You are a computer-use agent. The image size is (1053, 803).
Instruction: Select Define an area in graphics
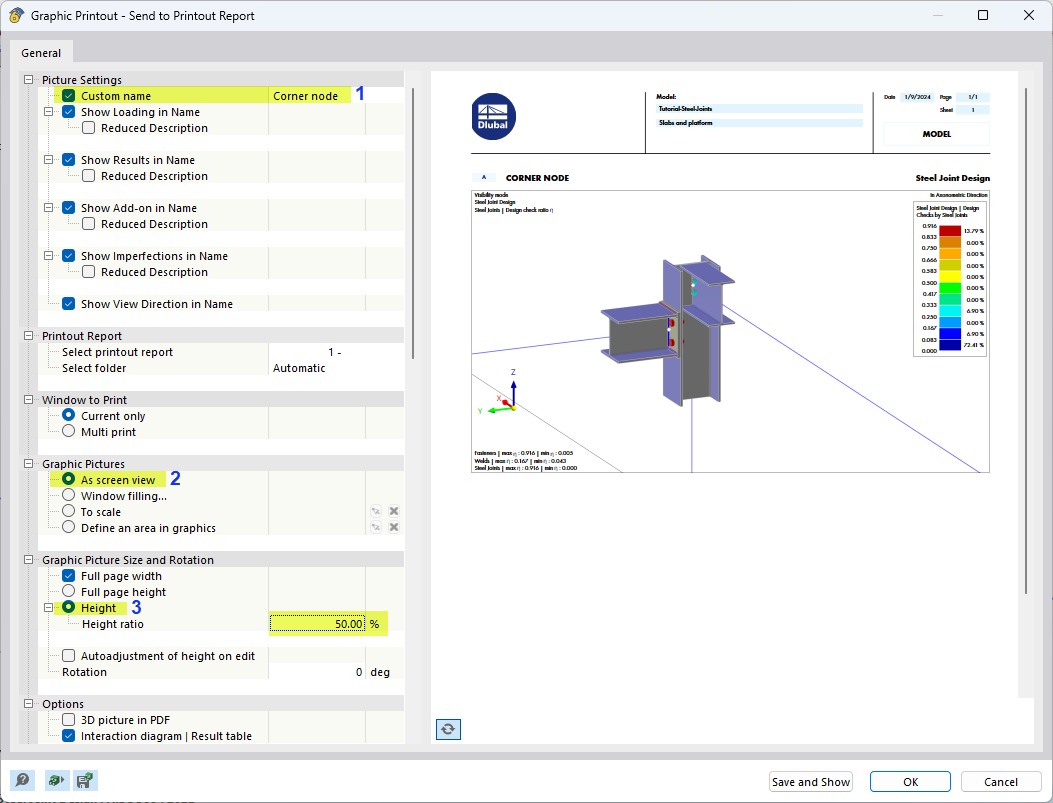point(68,528)
